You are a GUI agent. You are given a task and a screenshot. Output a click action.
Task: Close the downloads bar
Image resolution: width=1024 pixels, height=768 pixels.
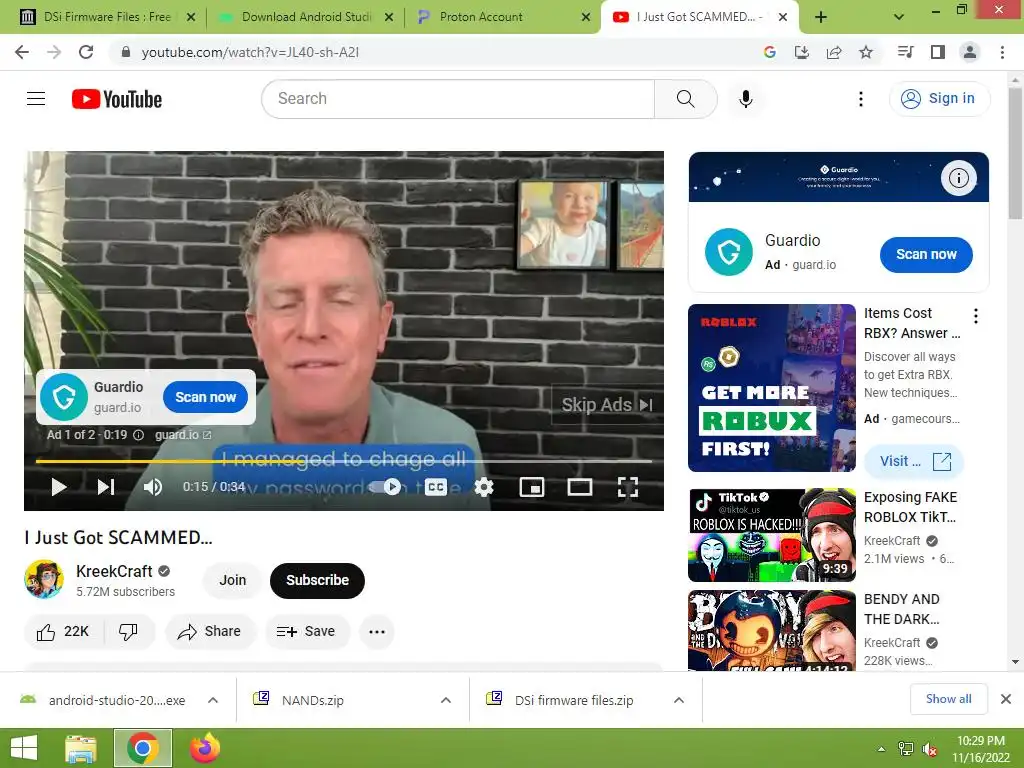coord(1006,699)
